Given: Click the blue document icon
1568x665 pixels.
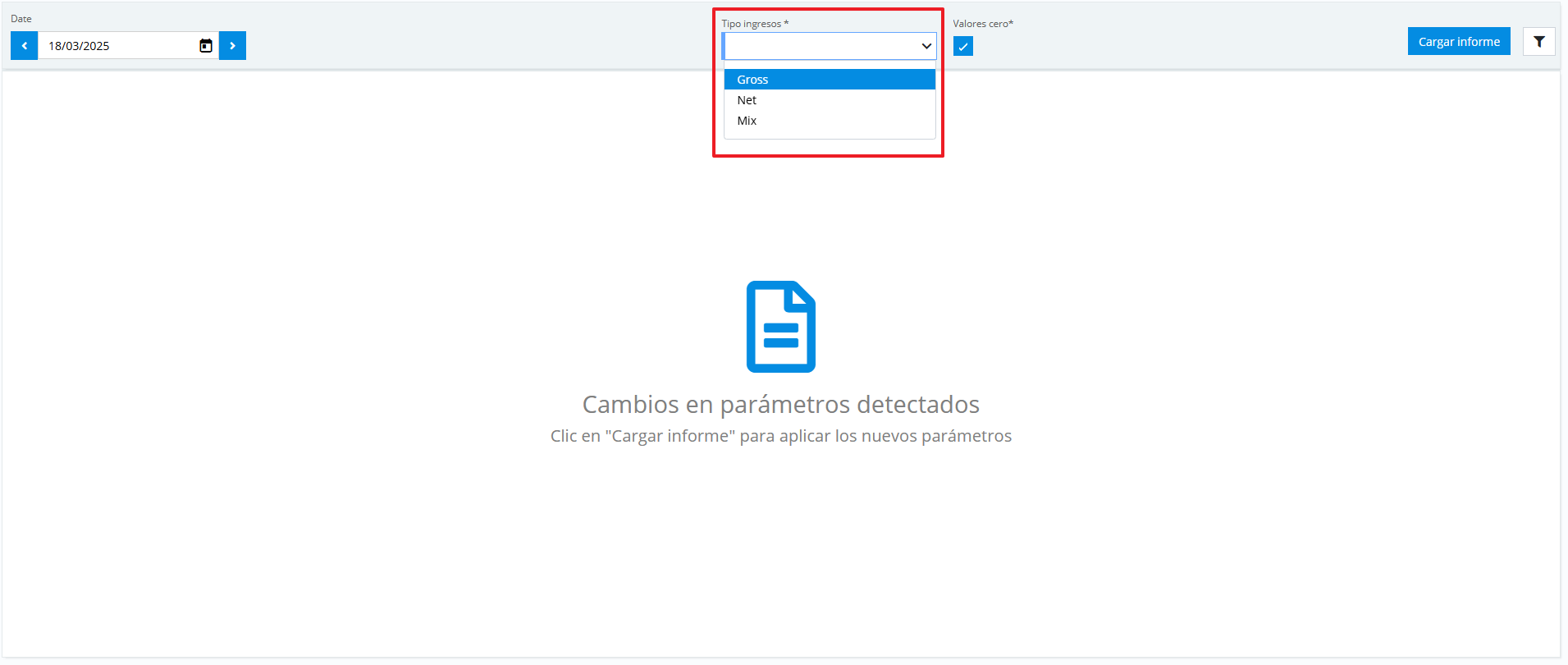Looking at the screenshot, I should 780,327.
